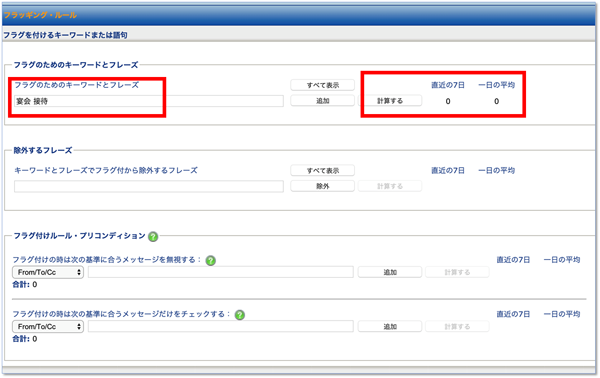The image size is (600, 378).
Task: Click フラグを付けるキーワードまたは語句 subheading
Action: click(65, 35)
